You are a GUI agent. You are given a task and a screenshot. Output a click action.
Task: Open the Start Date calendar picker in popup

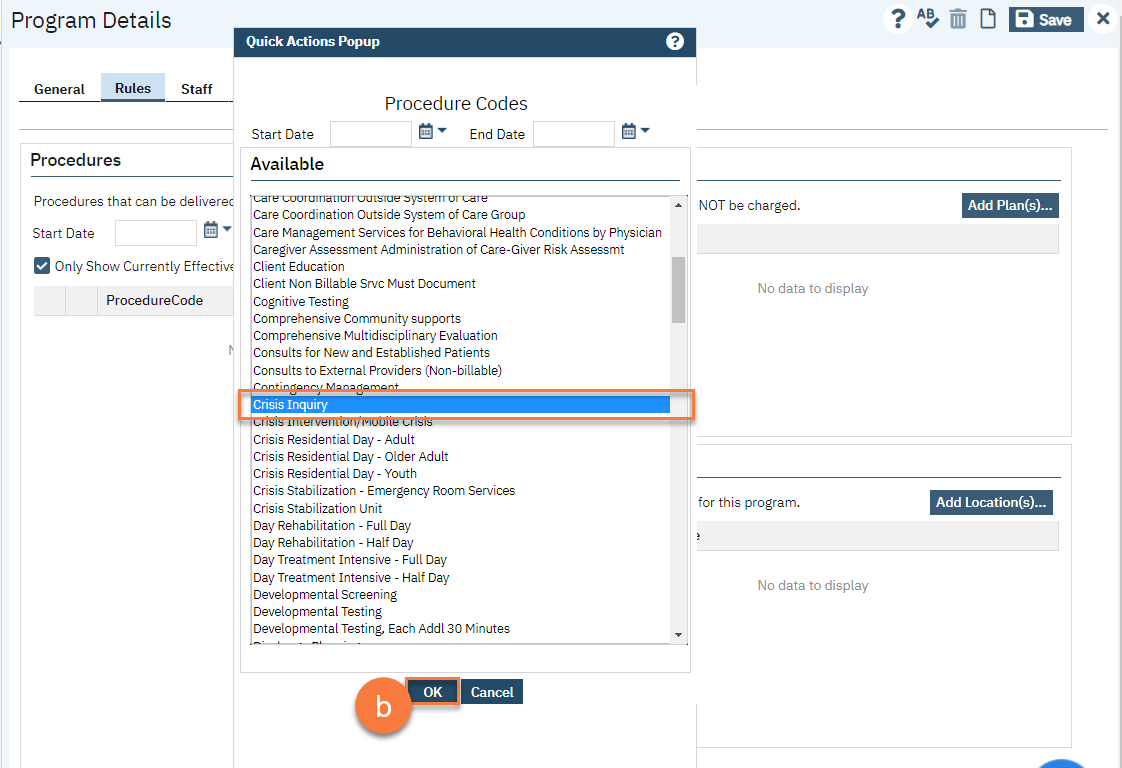[x=426, y=131]
